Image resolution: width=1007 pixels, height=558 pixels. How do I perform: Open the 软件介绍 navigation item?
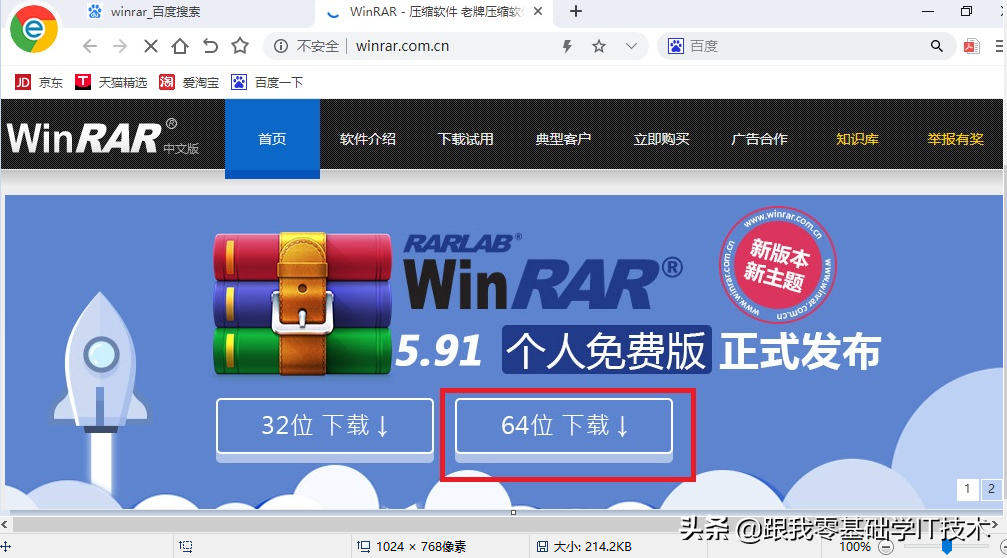368,139
